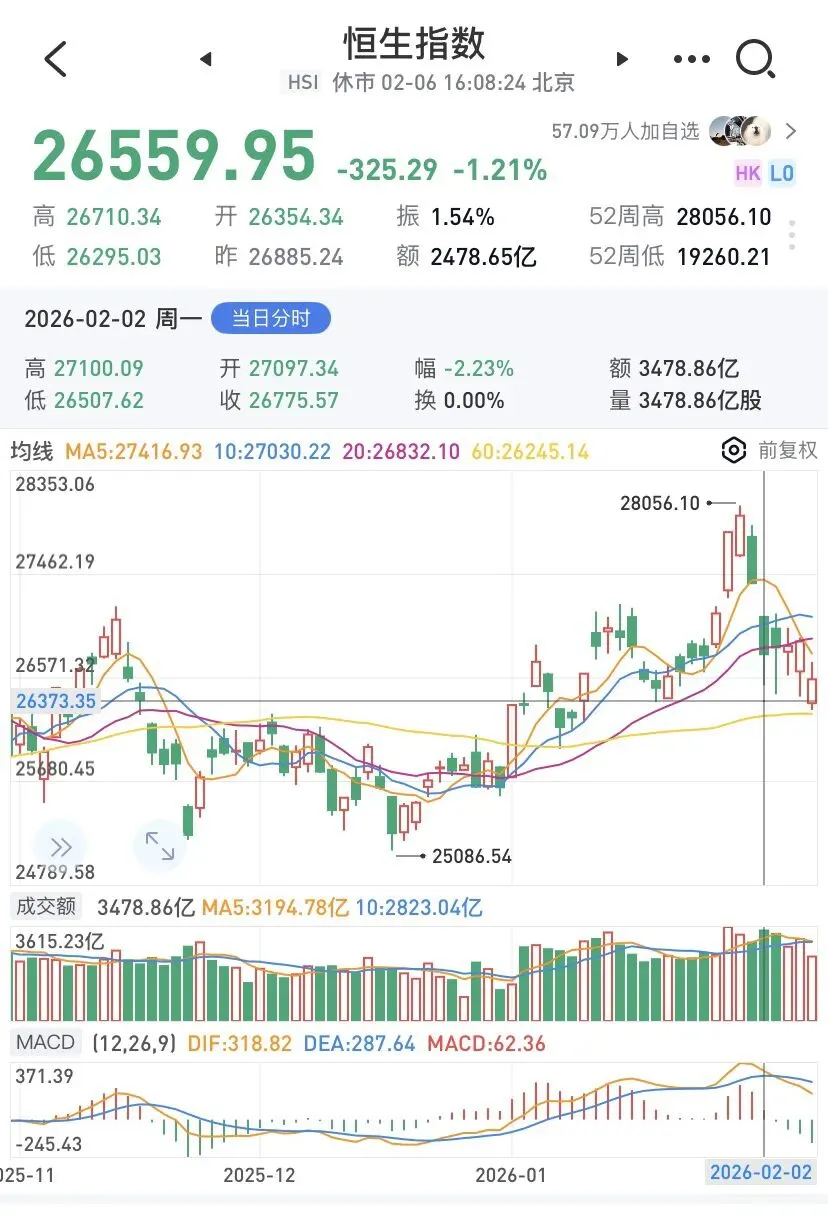Tap MACD parameters (12,26,9)
The image size is (828, 1219).
click(134, 1044)
